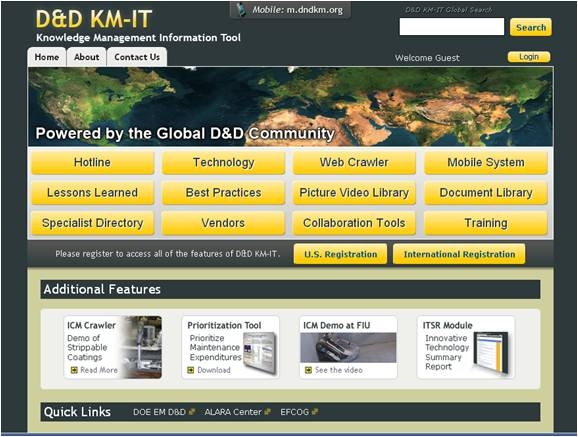
Task: Click the ICM Crawler photo thumbnail
Action: click(143, 347)
